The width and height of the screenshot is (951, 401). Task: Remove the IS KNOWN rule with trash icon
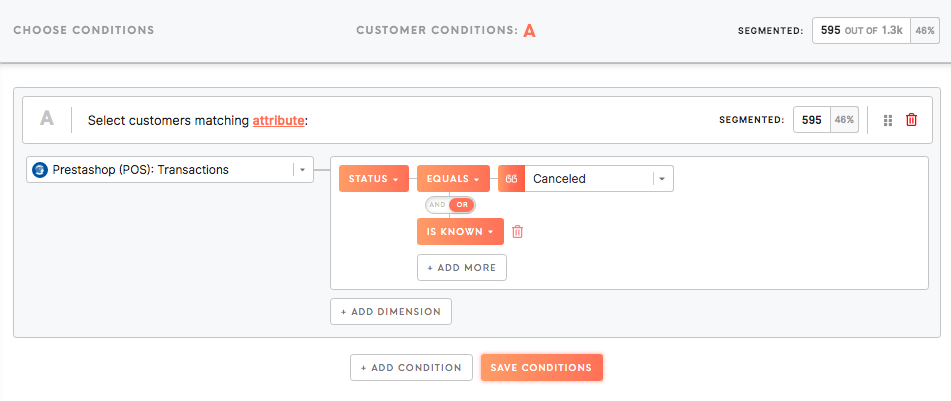point(517,232)
